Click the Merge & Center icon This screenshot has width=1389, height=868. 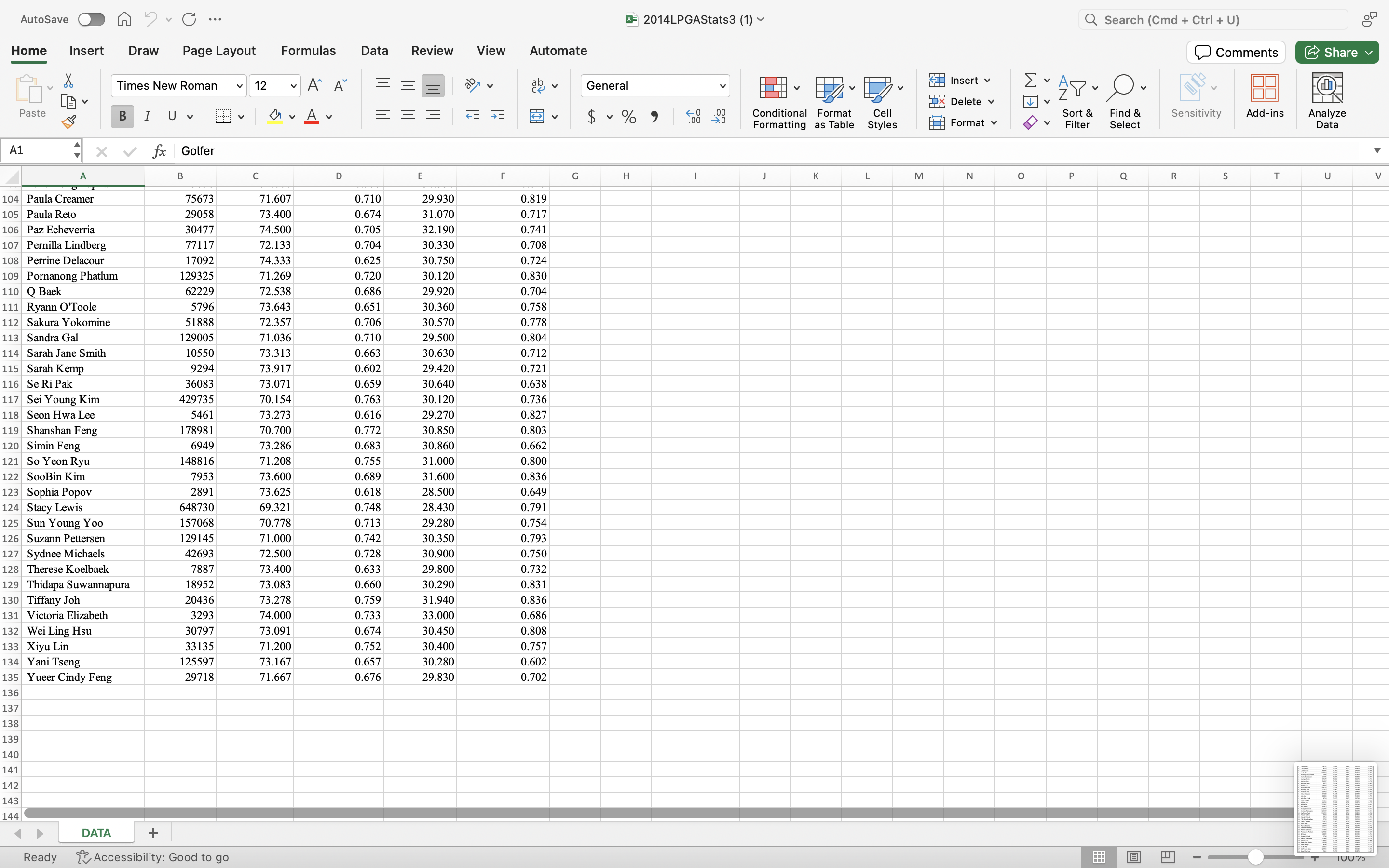[537, 117]
